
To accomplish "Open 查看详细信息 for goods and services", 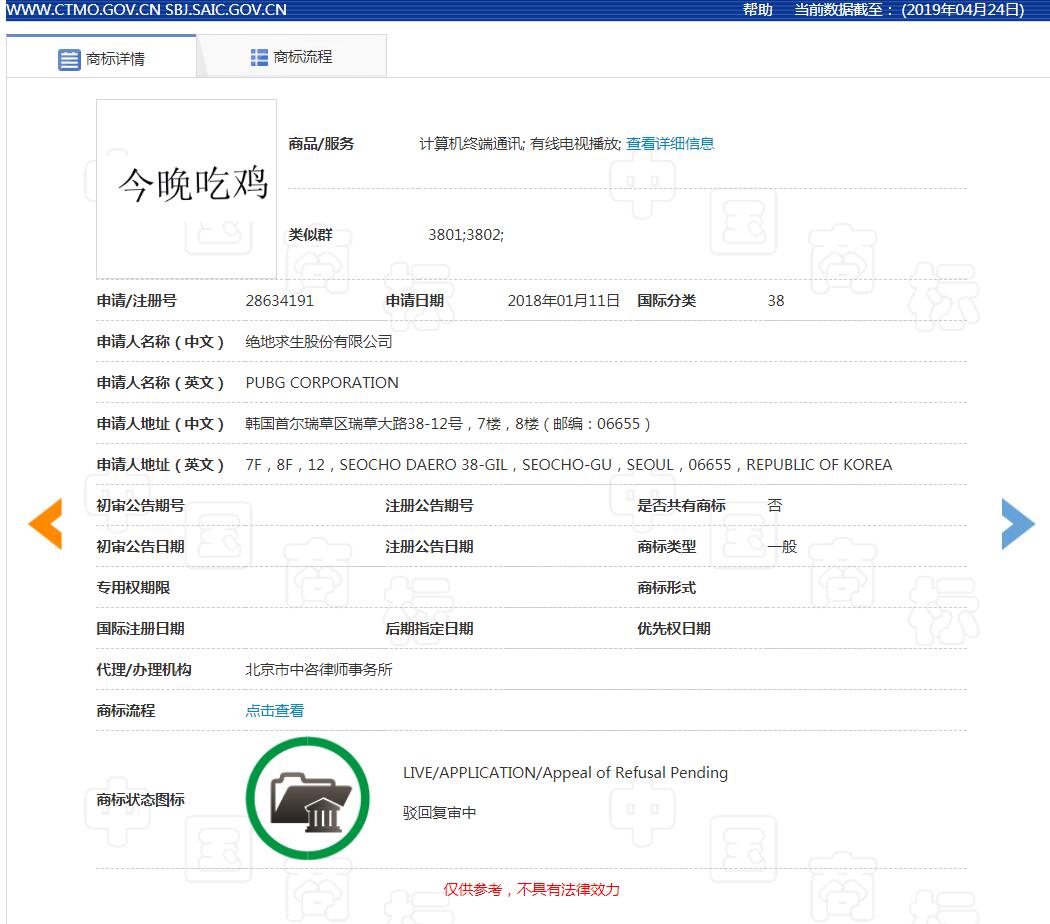I will tap(670, 143).
